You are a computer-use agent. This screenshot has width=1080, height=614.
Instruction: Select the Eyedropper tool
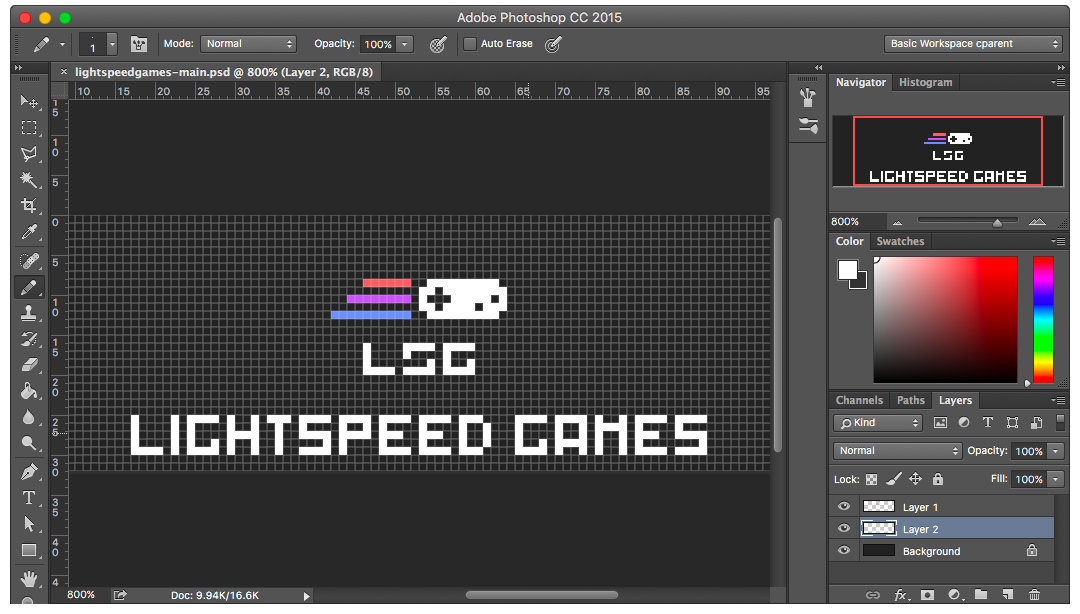point(29,232)
